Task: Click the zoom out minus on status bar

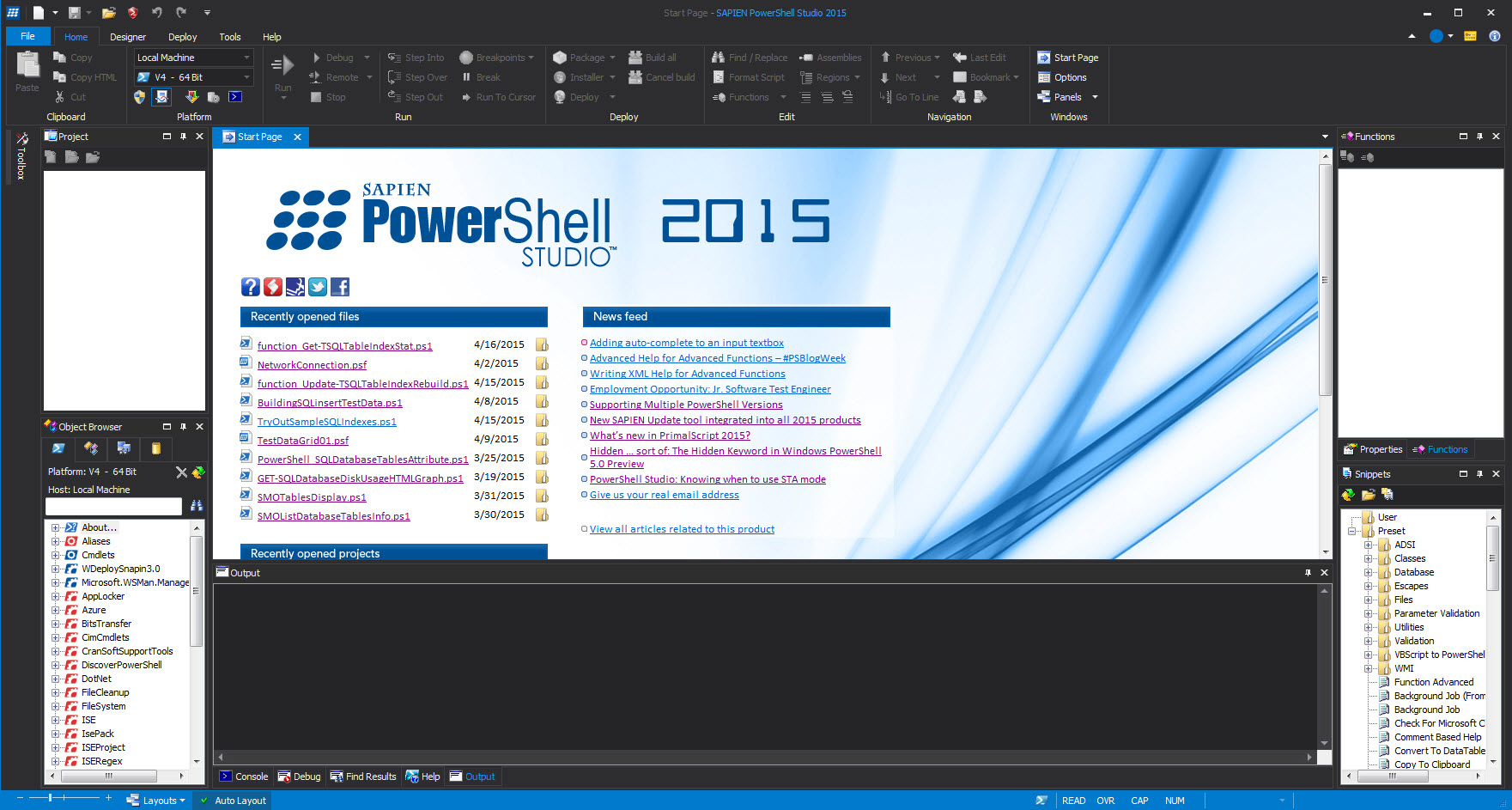Action: pyautogui.click(x=21, y=798)
